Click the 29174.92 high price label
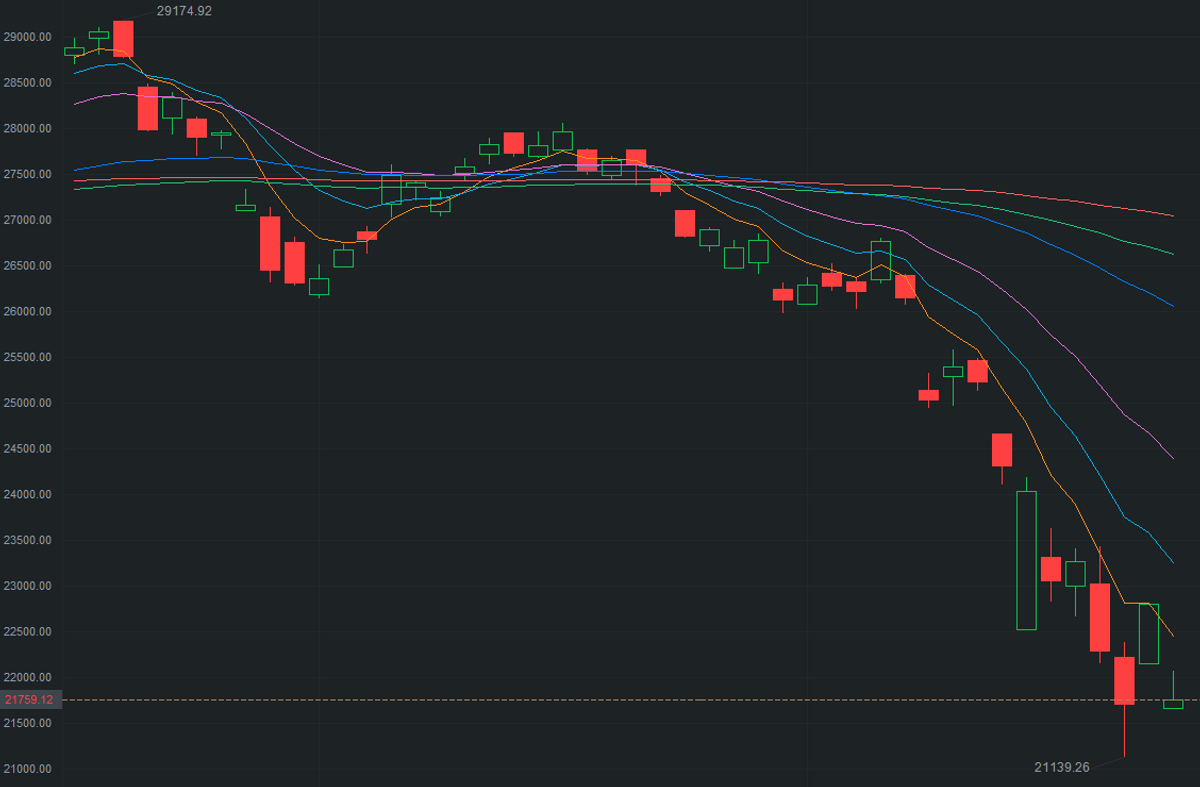1200x787 pixels. [x=184, y=11]
